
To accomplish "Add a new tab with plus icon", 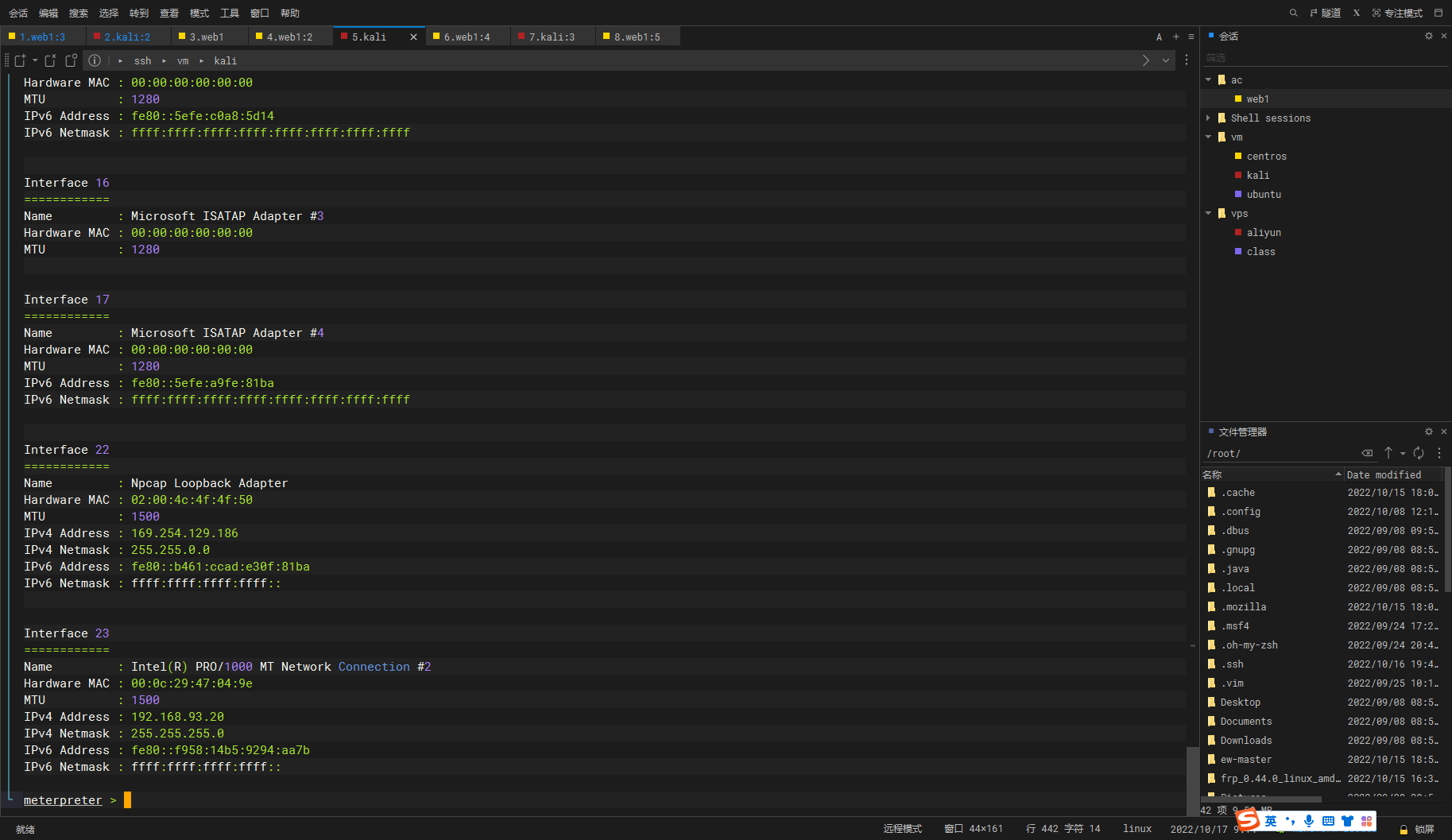I will (x=1176, y=37).
